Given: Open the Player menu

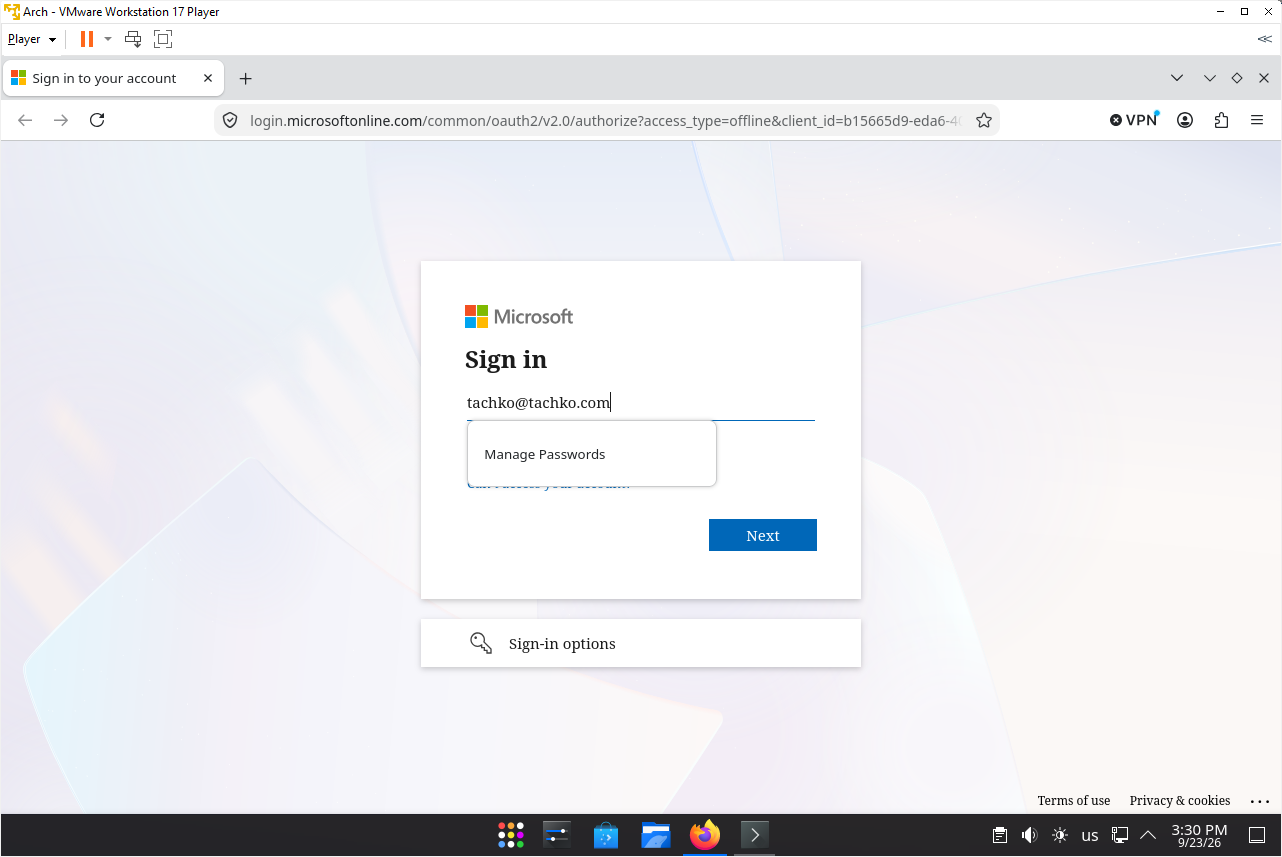Looking at the screenshot, I should 32,39.
